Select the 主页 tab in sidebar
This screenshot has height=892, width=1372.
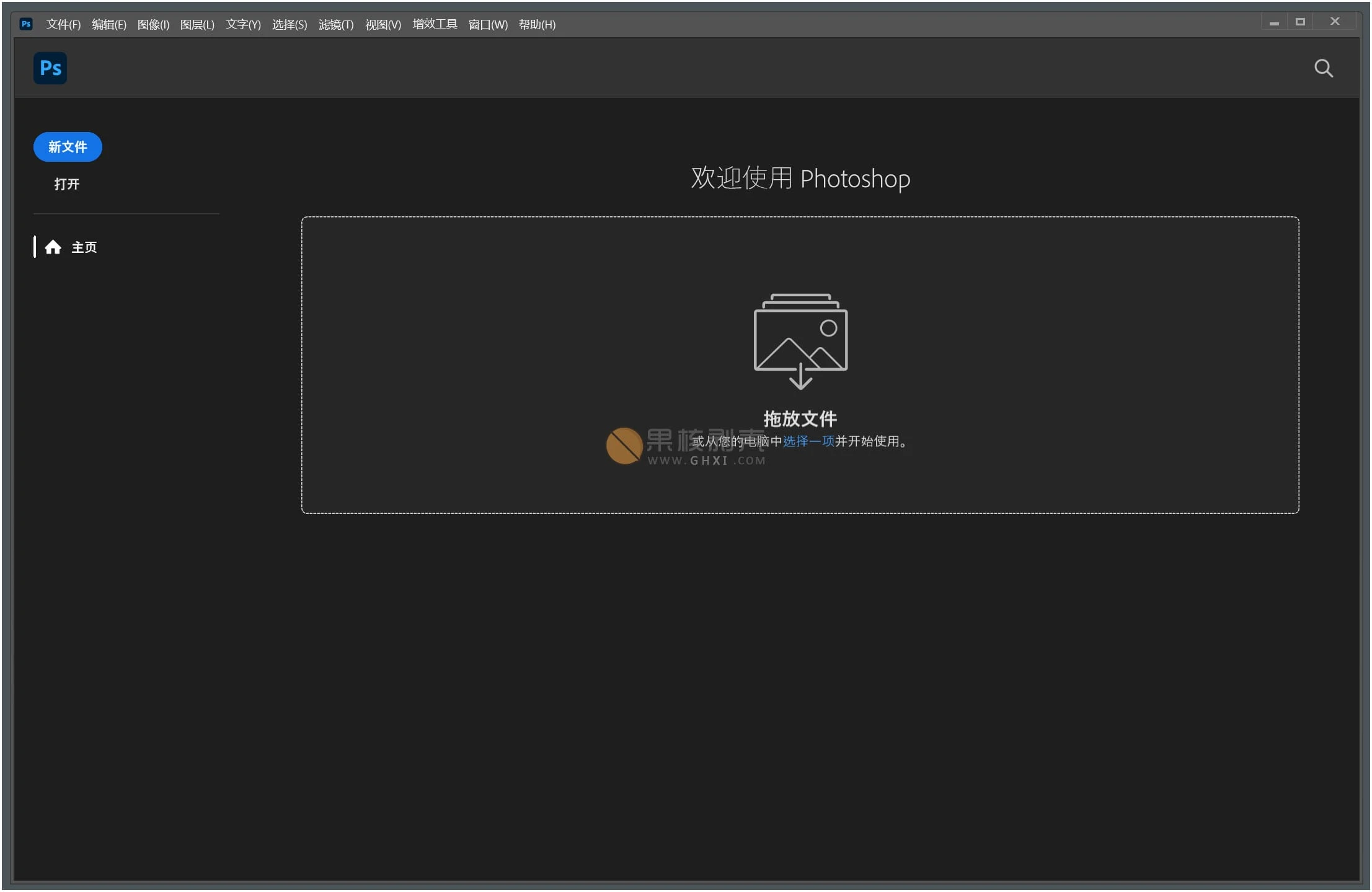(x=84, y=247)
